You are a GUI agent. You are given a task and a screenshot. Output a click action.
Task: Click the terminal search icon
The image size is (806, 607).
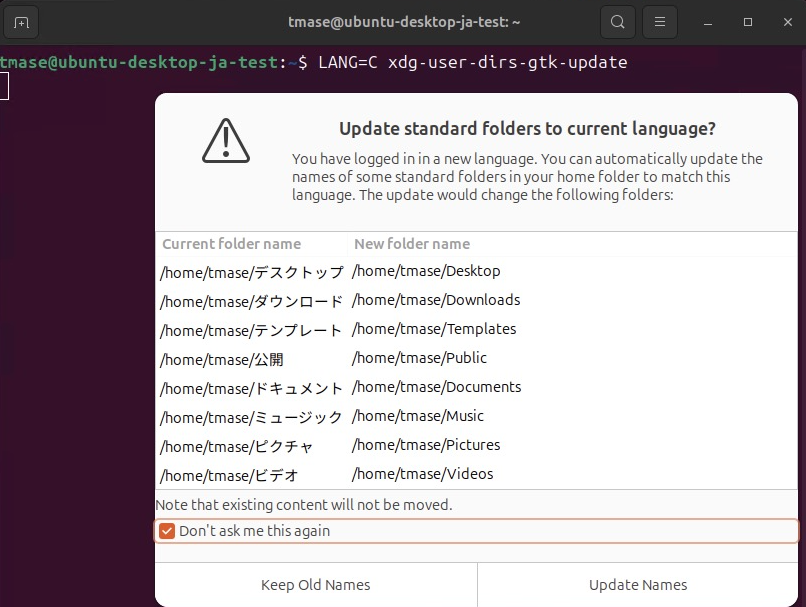coord(618,22)
